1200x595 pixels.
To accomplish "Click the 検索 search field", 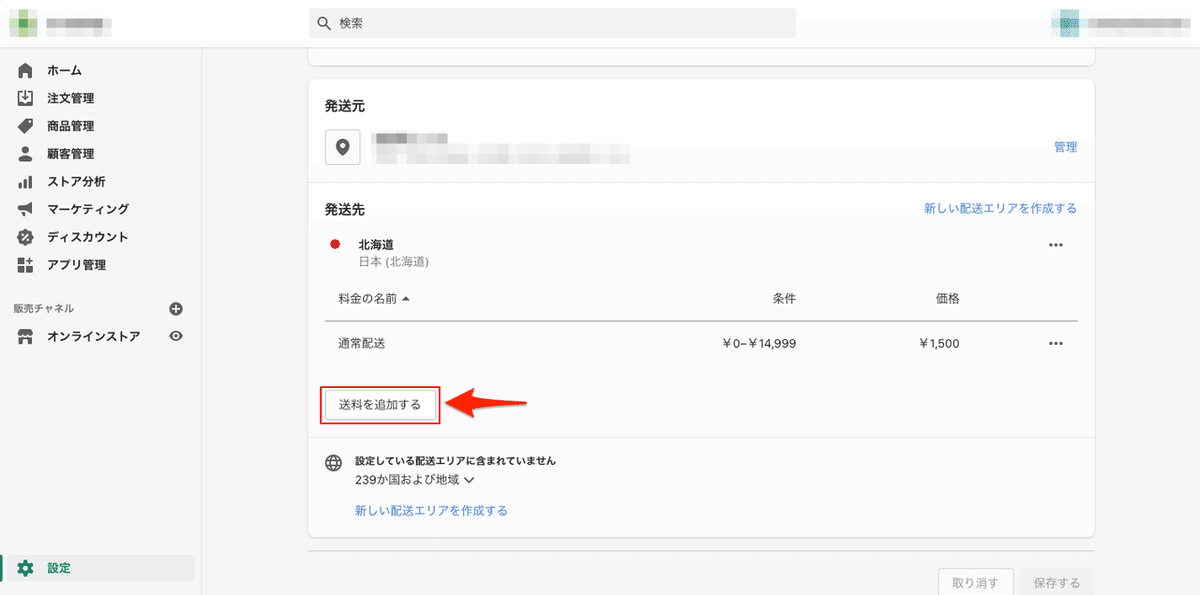I will pos(552,23).
